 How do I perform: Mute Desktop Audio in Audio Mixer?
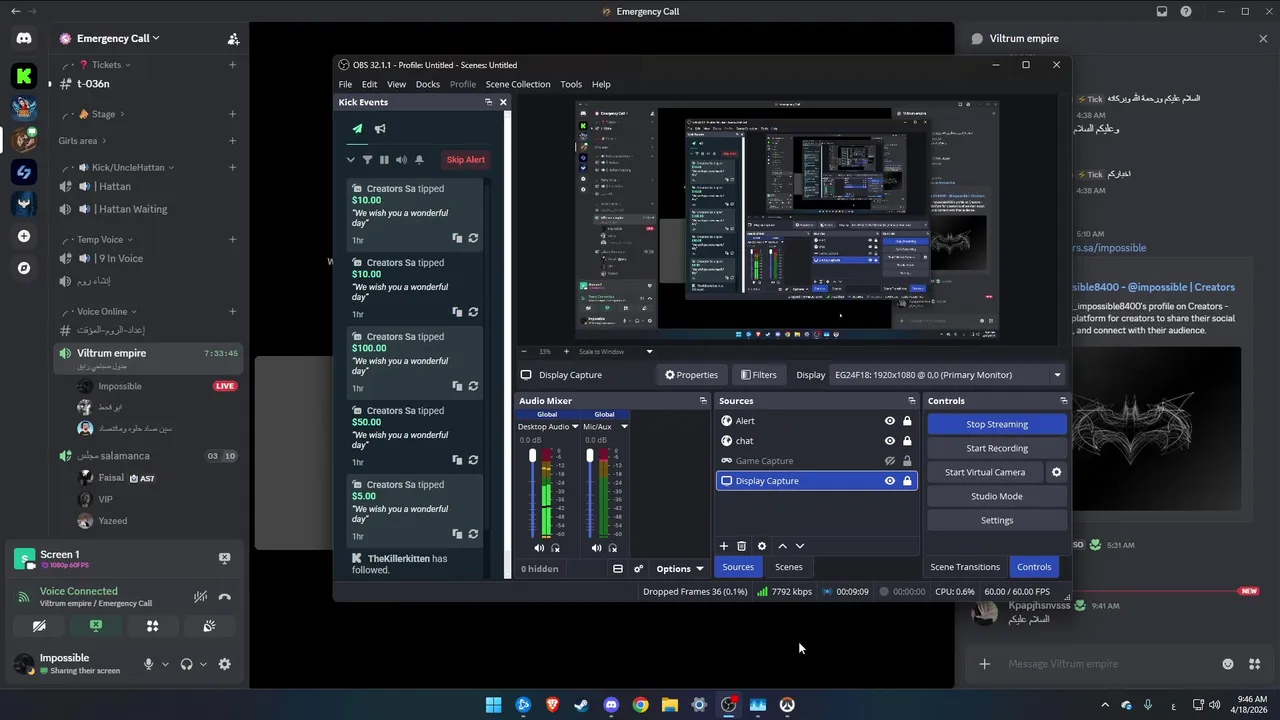(x=539, y=548)
